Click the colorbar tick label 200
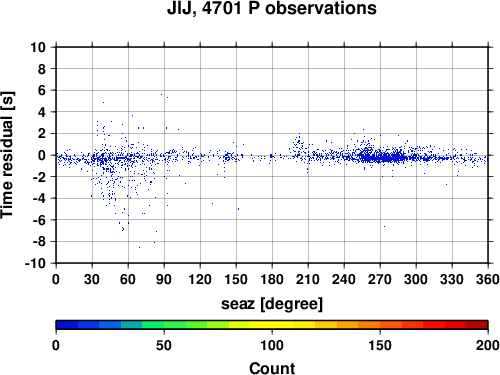 (x=488, y=346)
